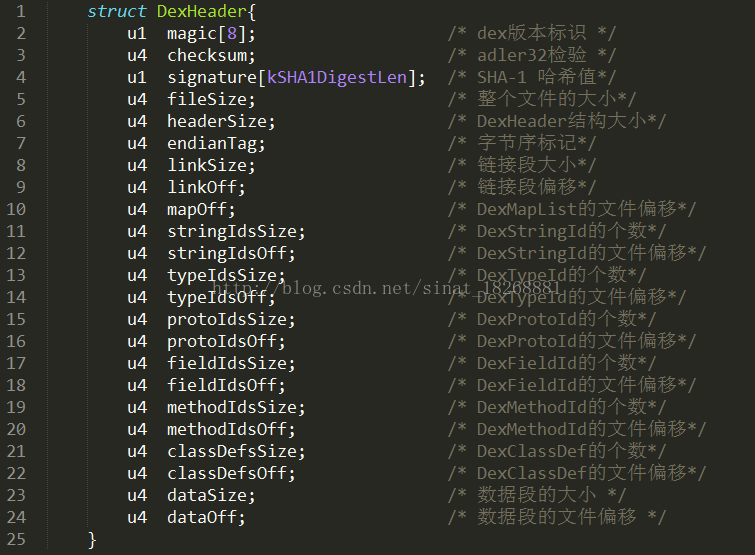Image resolution: width=755 pixels, height=555 pixels.
Task: Click the DexMapList comment on line 10
Action: 572,209
